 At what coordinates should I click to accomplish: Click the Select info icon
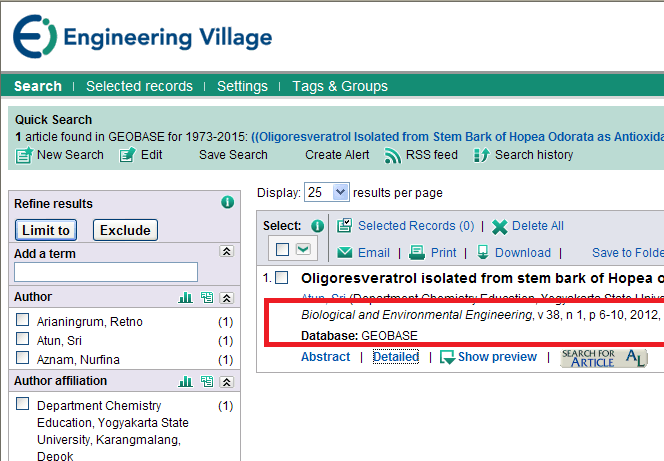tap(317, 226)
